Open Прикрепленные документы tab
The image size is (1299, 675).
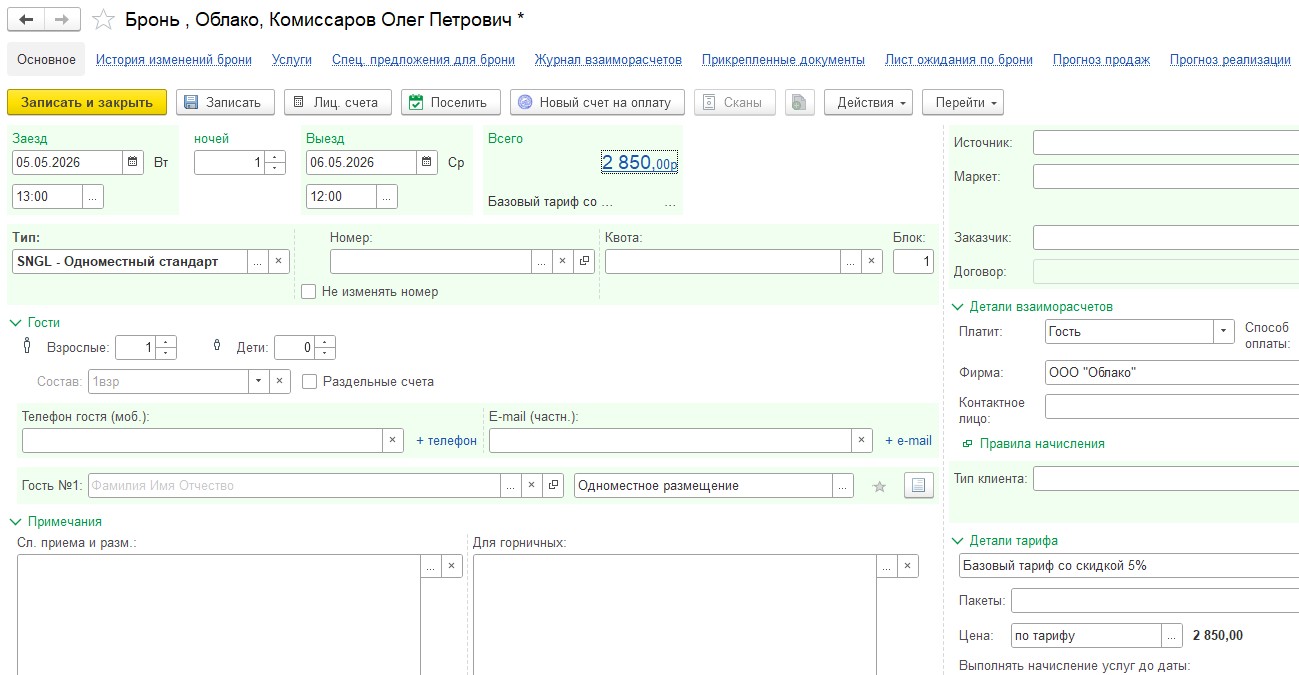[783, 59]
